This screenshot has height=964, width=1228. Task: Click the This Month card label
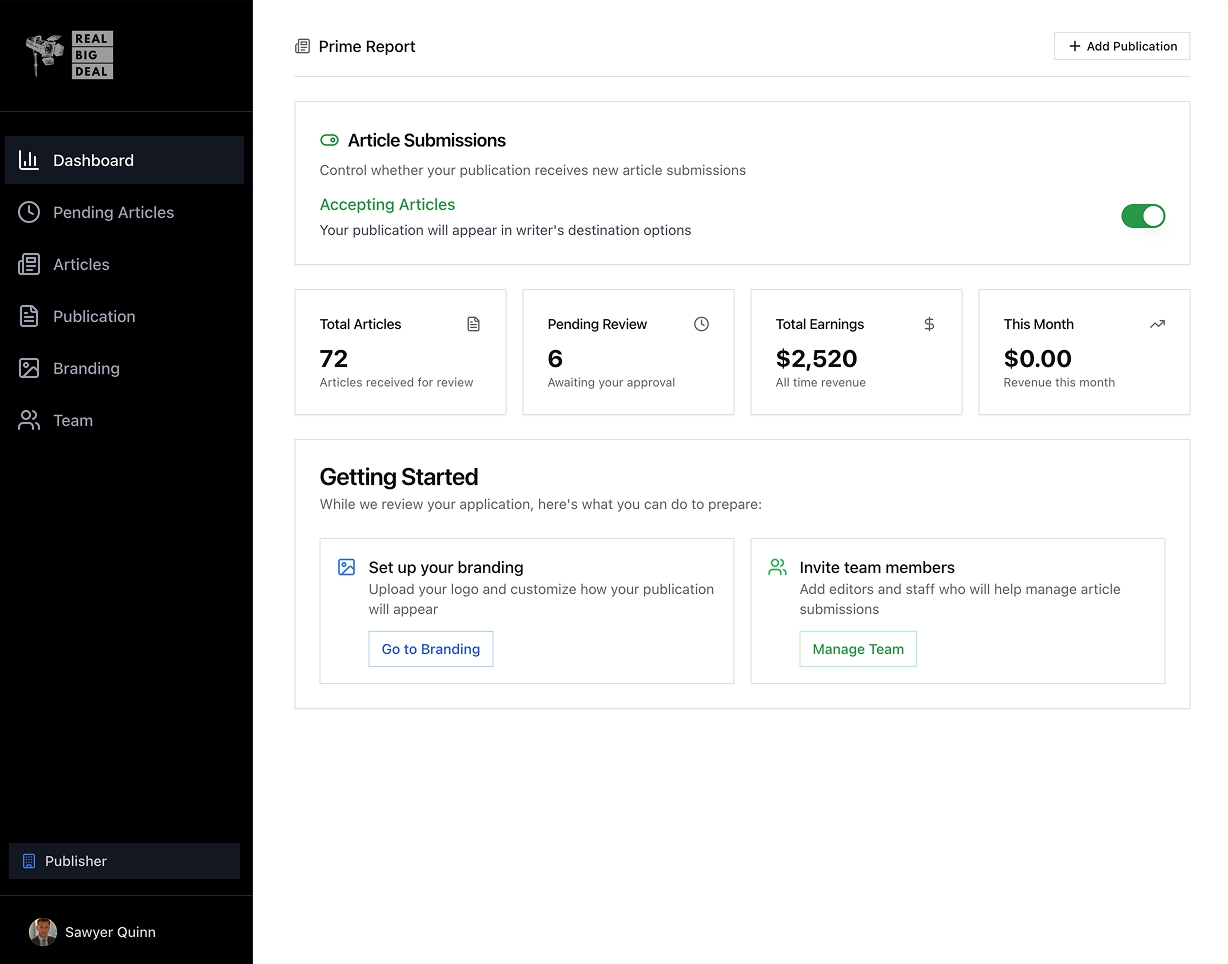[x=1039, y=324]
